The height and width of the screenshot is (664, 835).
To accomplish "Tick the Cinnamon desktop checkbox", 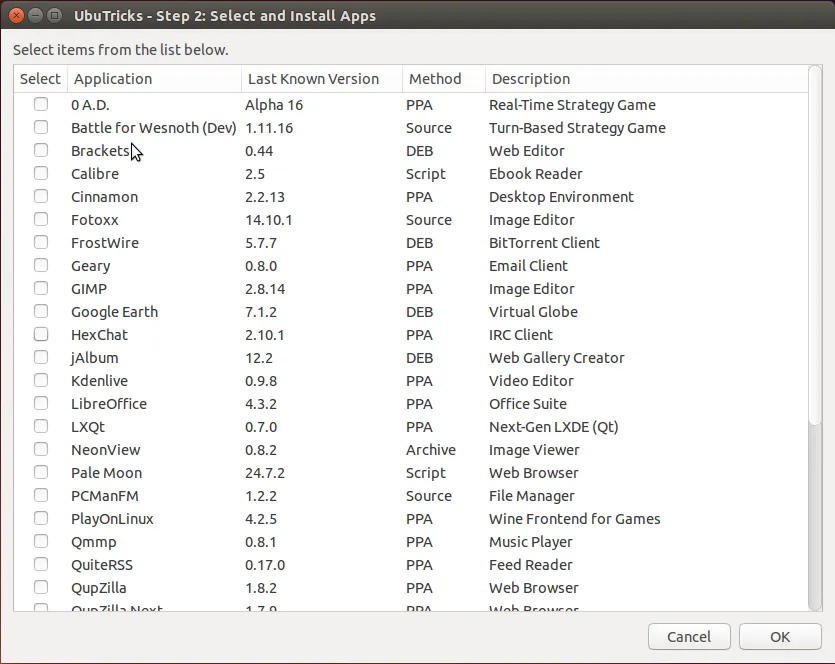I will (x=41, y=197).
